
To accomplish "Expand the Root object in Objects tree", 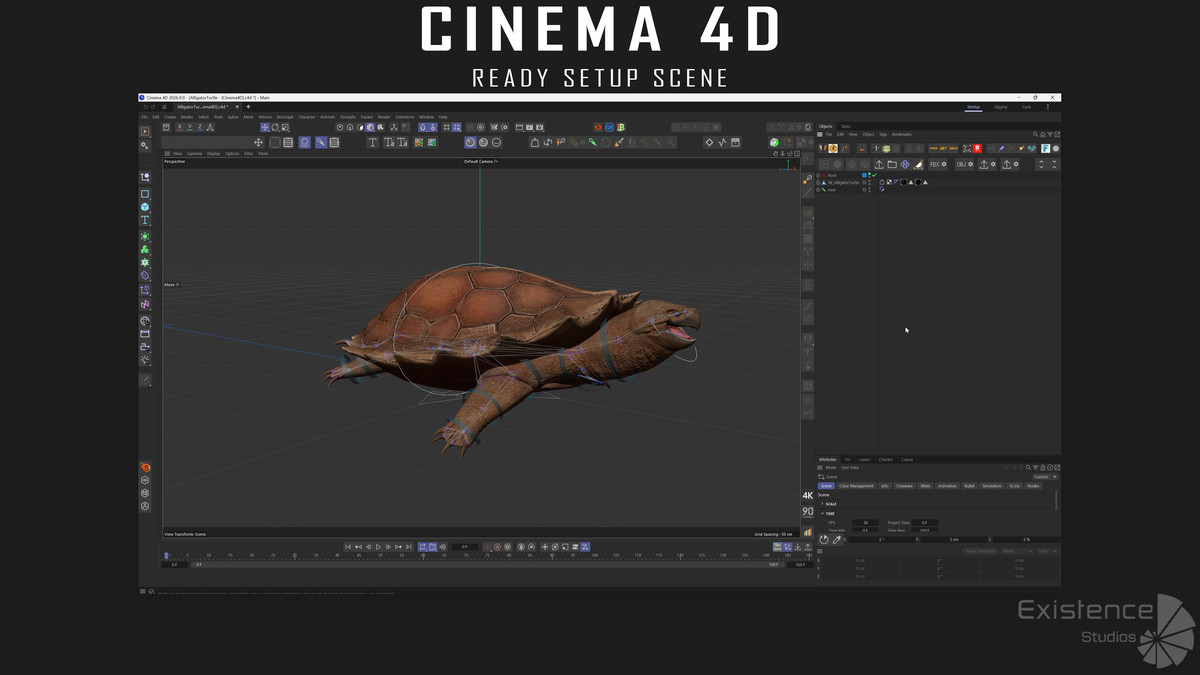I will click(x=819, y=175).
